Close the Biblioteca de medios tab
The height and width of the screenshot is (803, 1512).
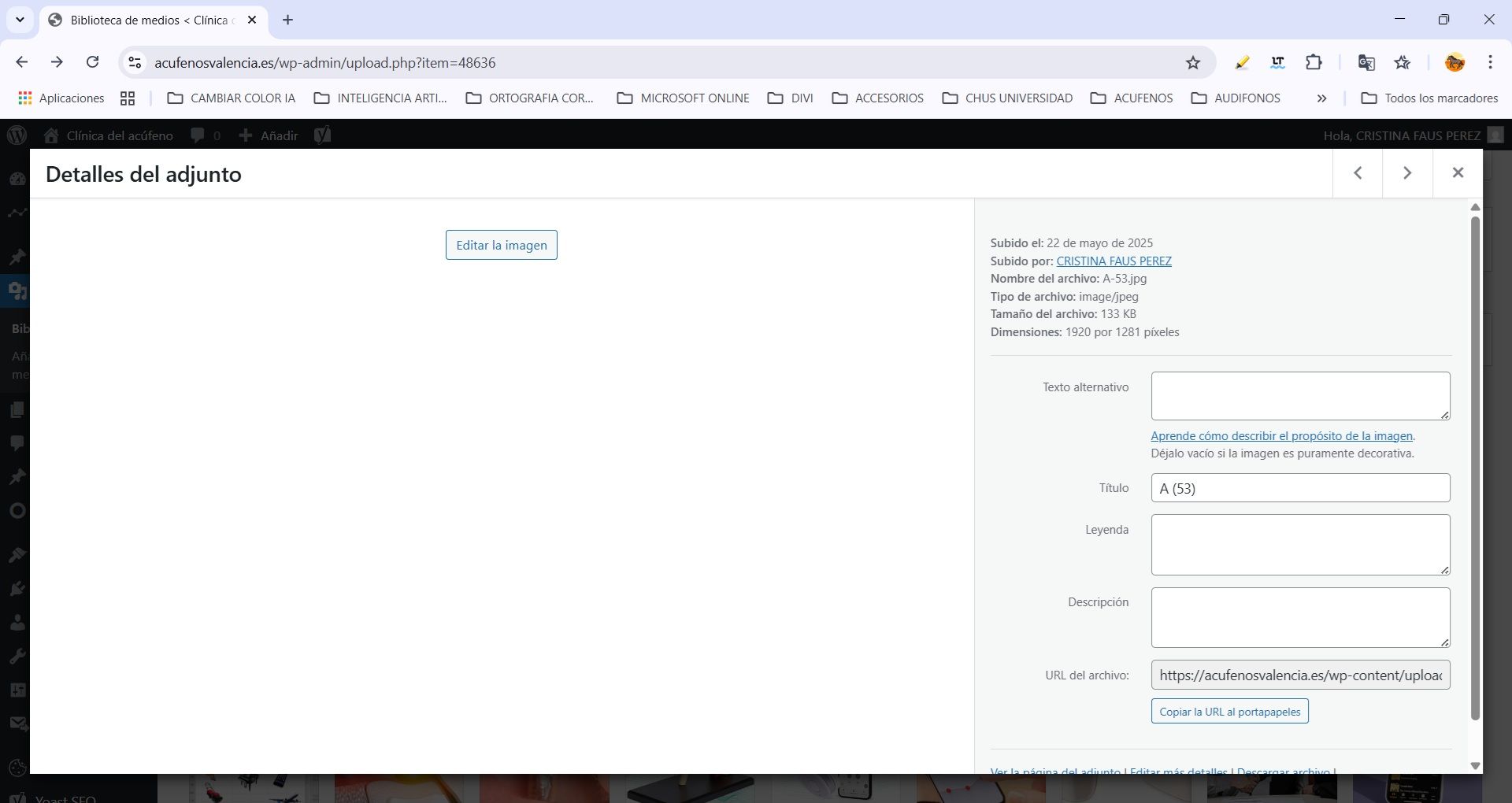point(252,20)
